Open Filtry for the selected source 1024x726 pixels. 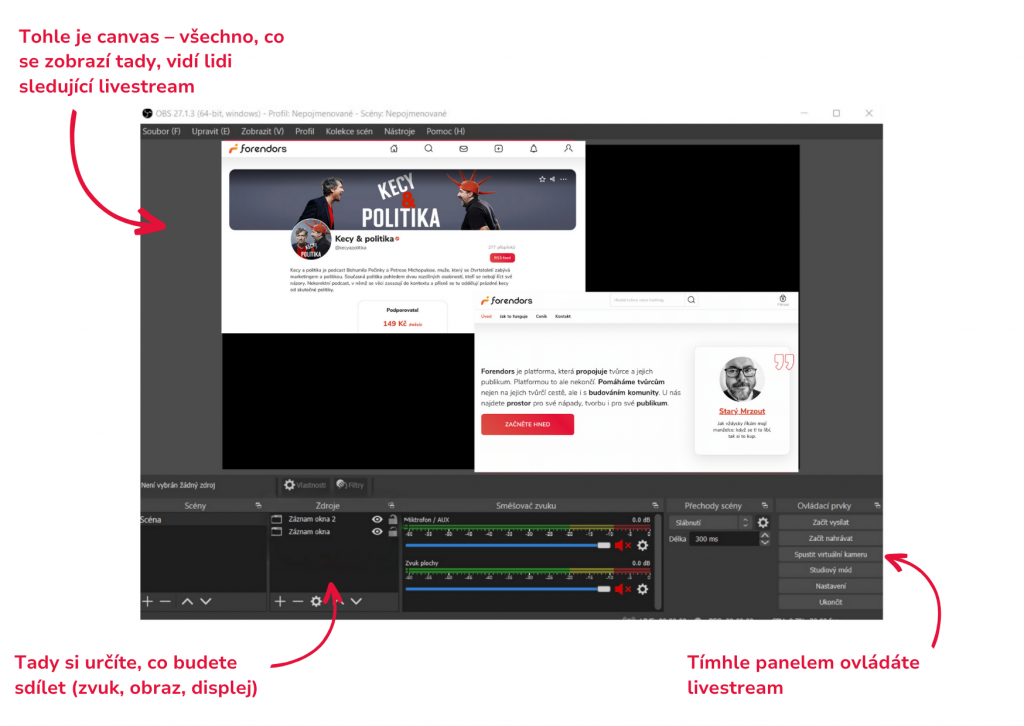coord(349,485)
